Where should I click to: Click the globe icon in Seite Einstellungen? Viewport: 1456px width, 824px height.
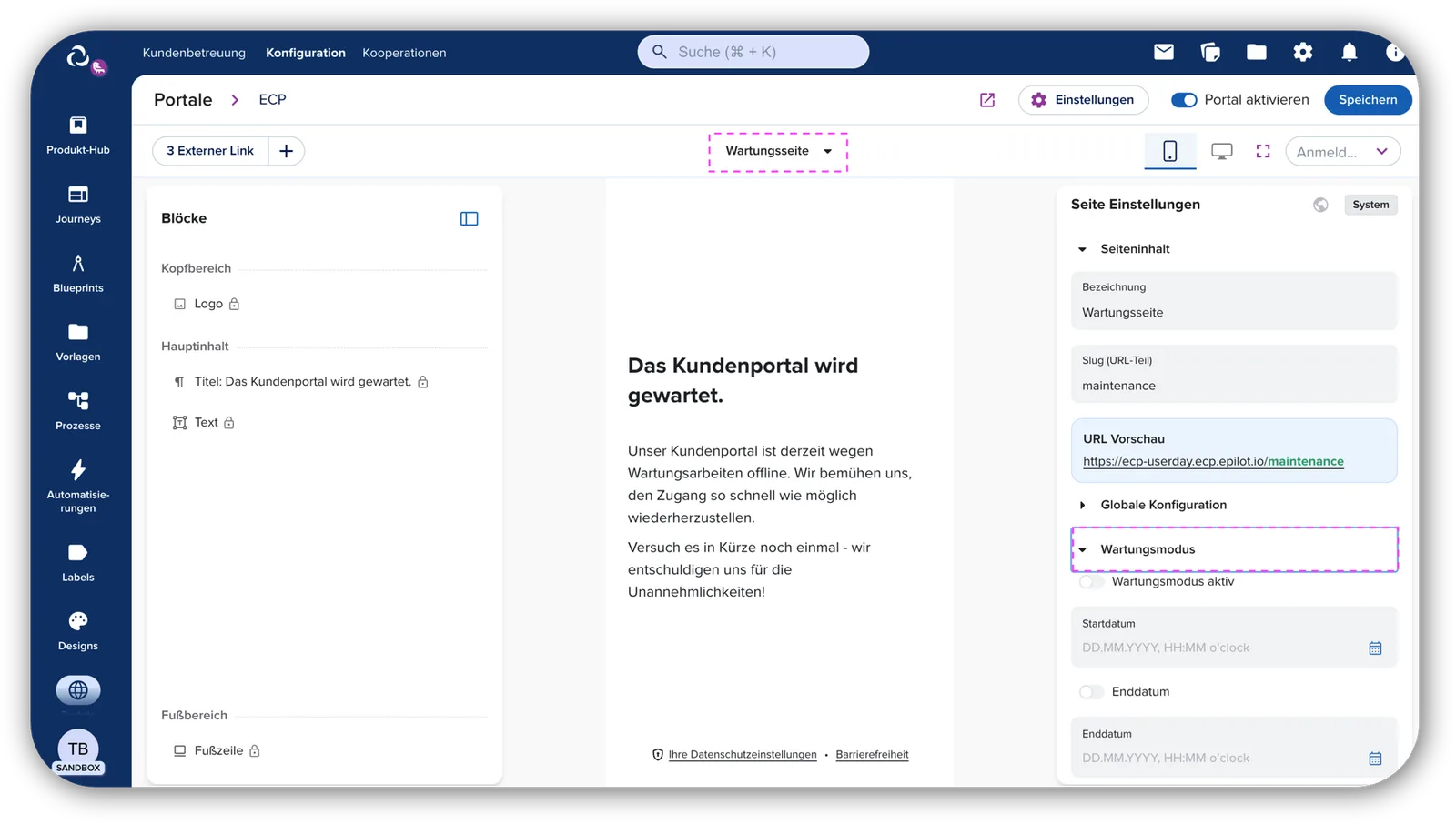pos(1320,205)
